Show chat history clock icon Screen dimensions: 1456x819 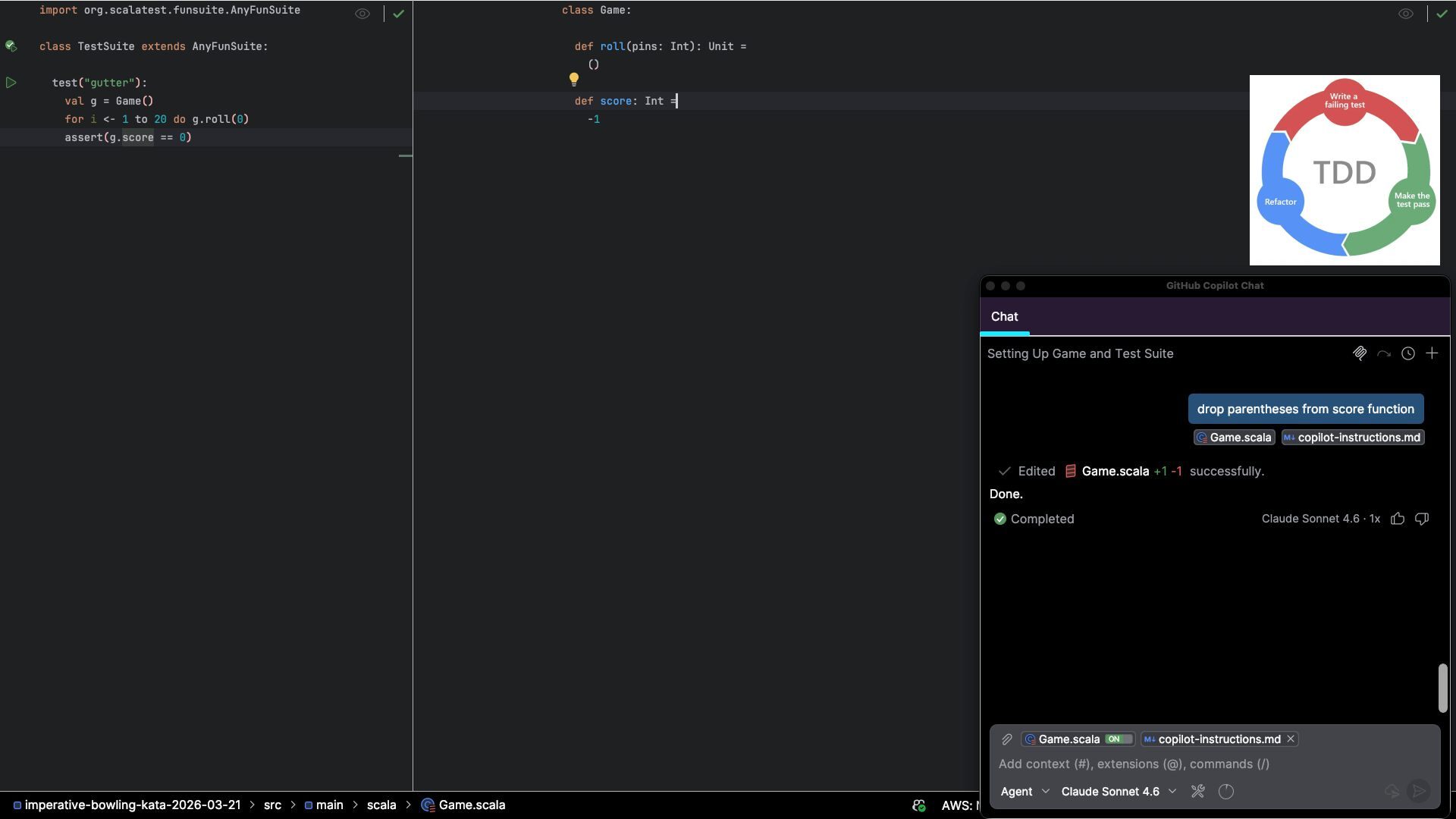[1408, 354]
